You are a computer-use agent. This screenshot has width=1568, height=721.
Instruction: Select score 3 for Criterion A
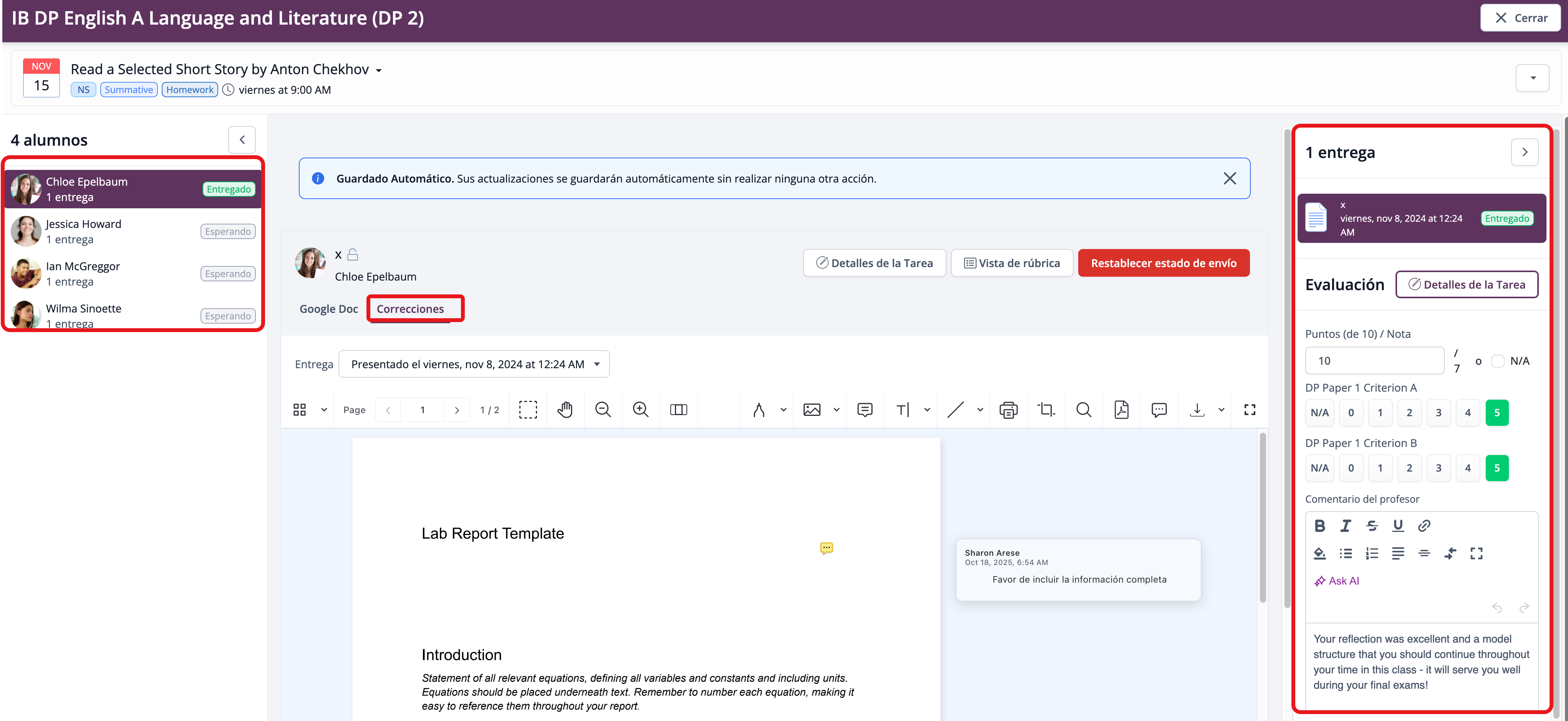coord(1438,413)
